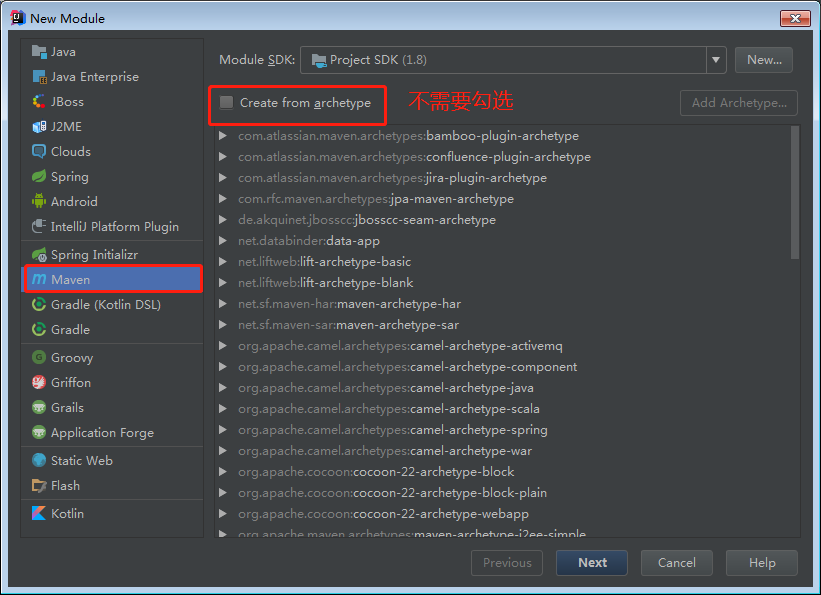The height and width of the screenshot is (595, 821).
Task: Select the Groovy icon in sidebar
Action: (39, 358)
